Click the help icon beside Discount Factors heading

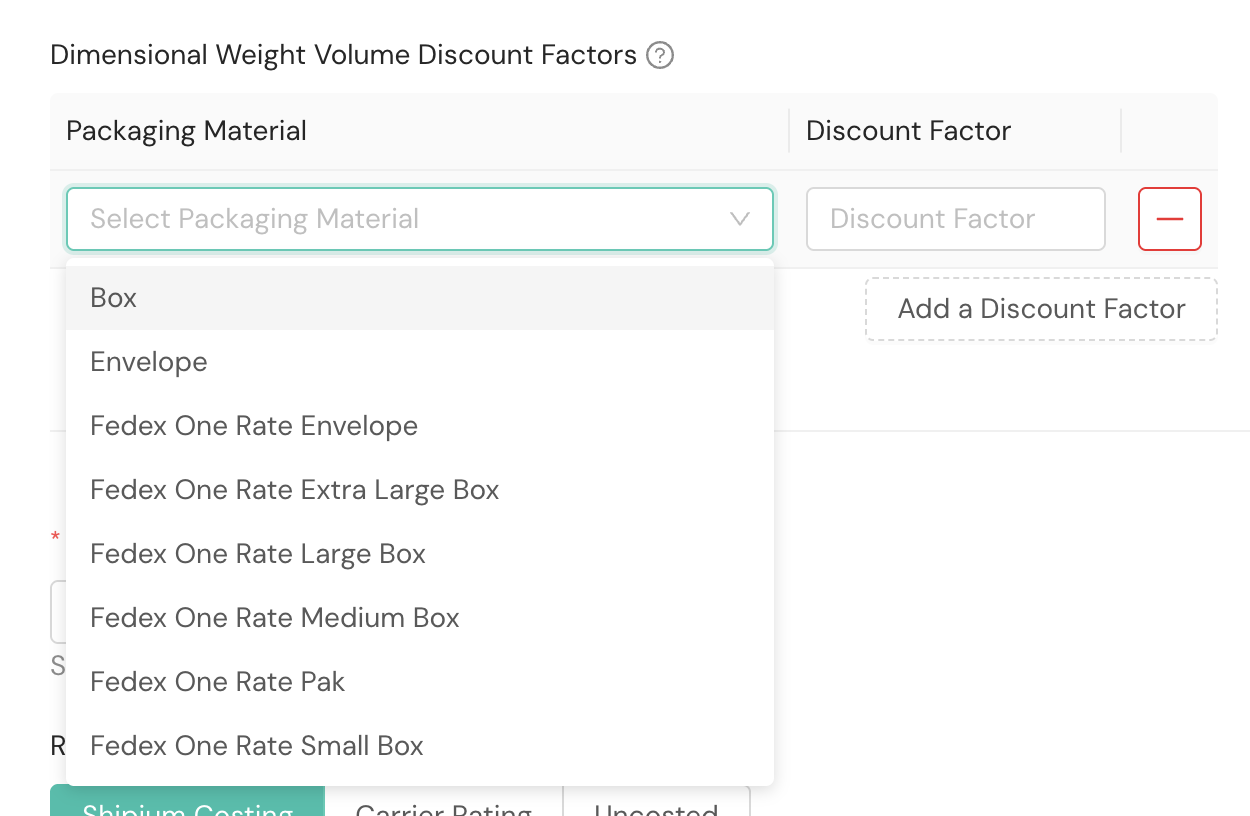(x=660, y=55)
